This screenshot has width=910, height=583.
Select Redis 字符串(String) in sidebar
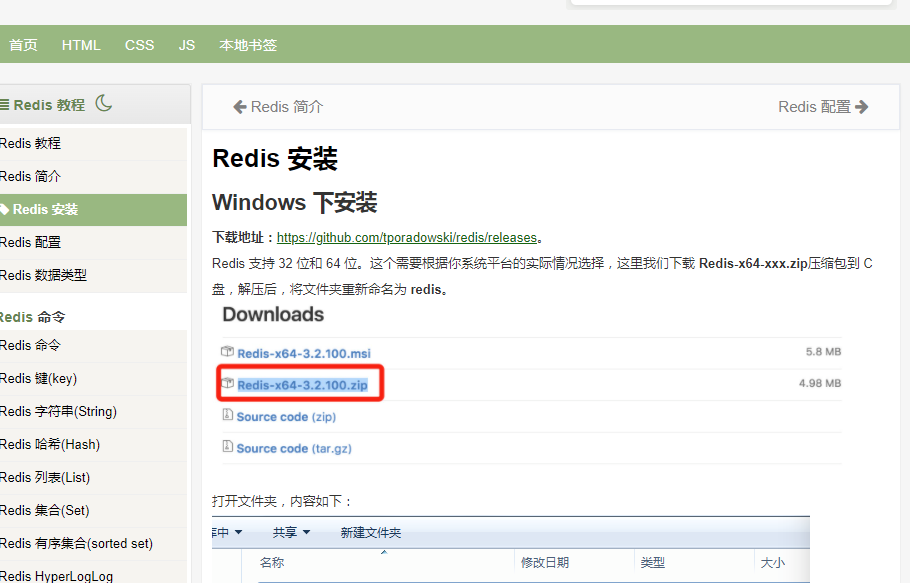pos(93,412)
